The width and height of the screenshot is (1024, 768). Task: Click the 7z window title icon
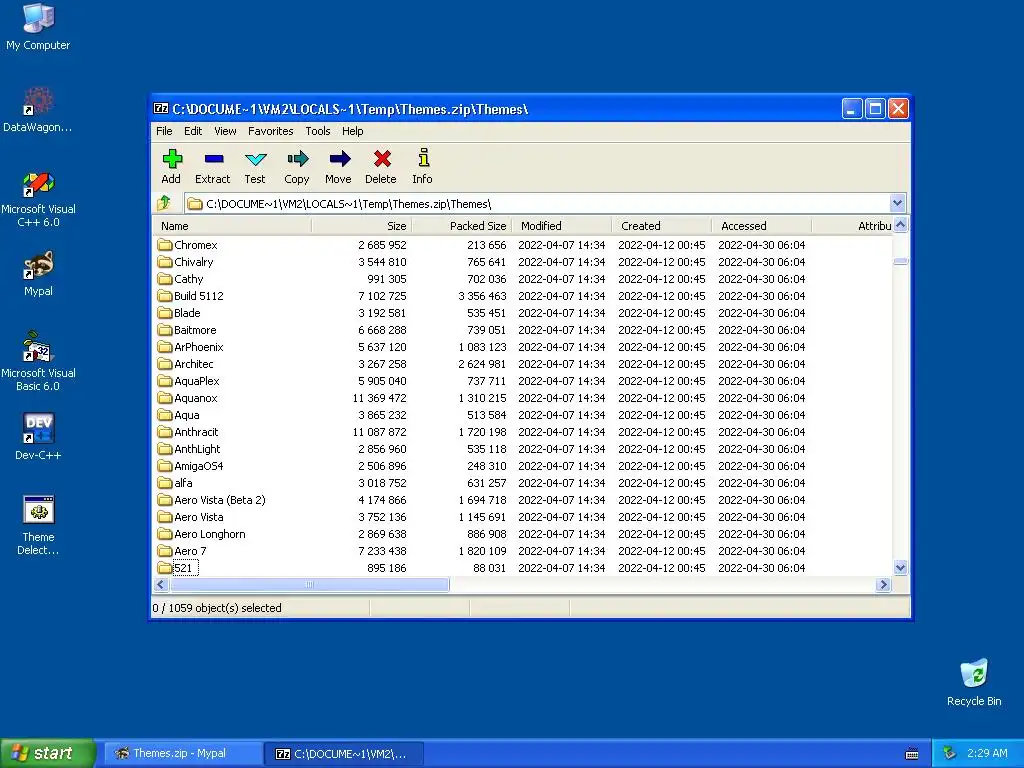(161, 109)
